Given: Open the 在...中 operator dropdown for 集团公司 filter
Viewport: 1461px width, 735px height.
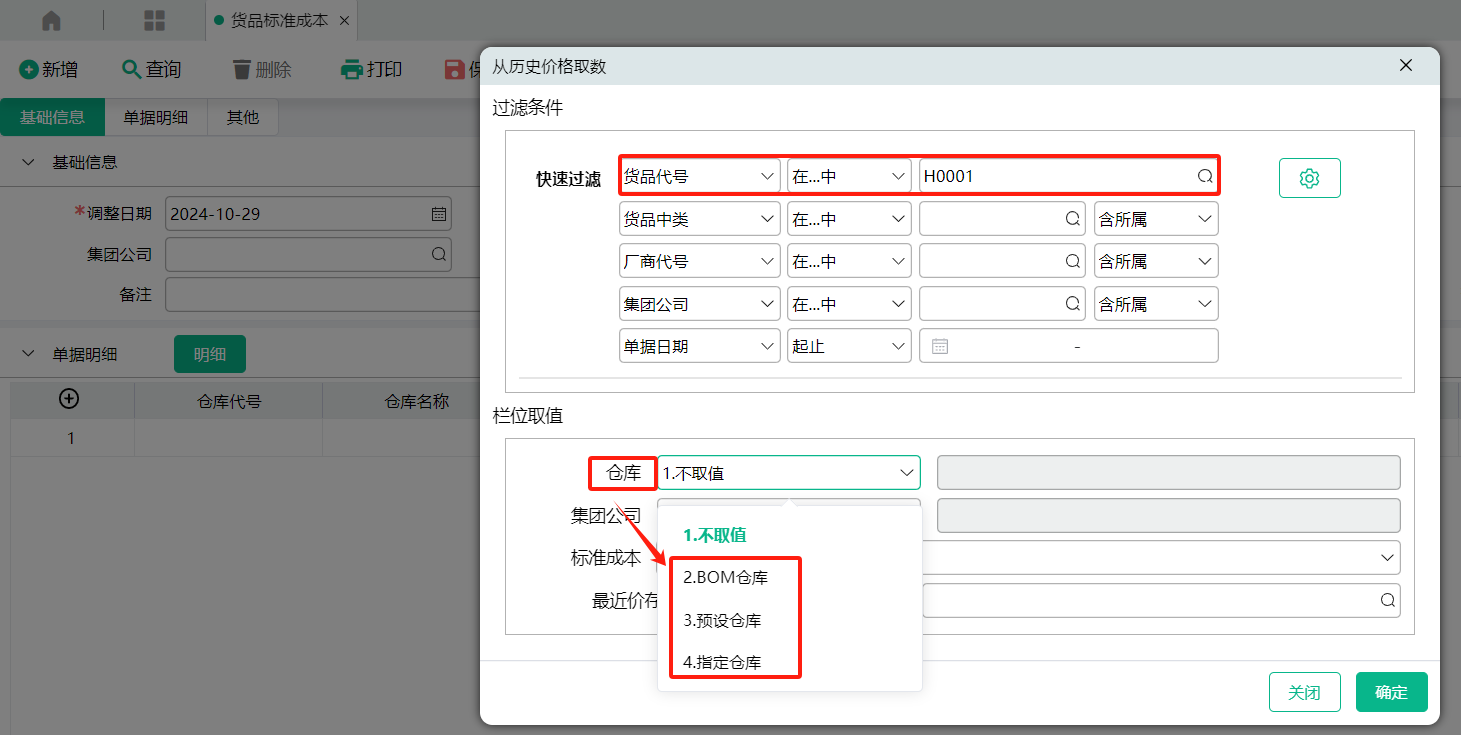Looking at the screenshot, I should click(x=849, y=304).
